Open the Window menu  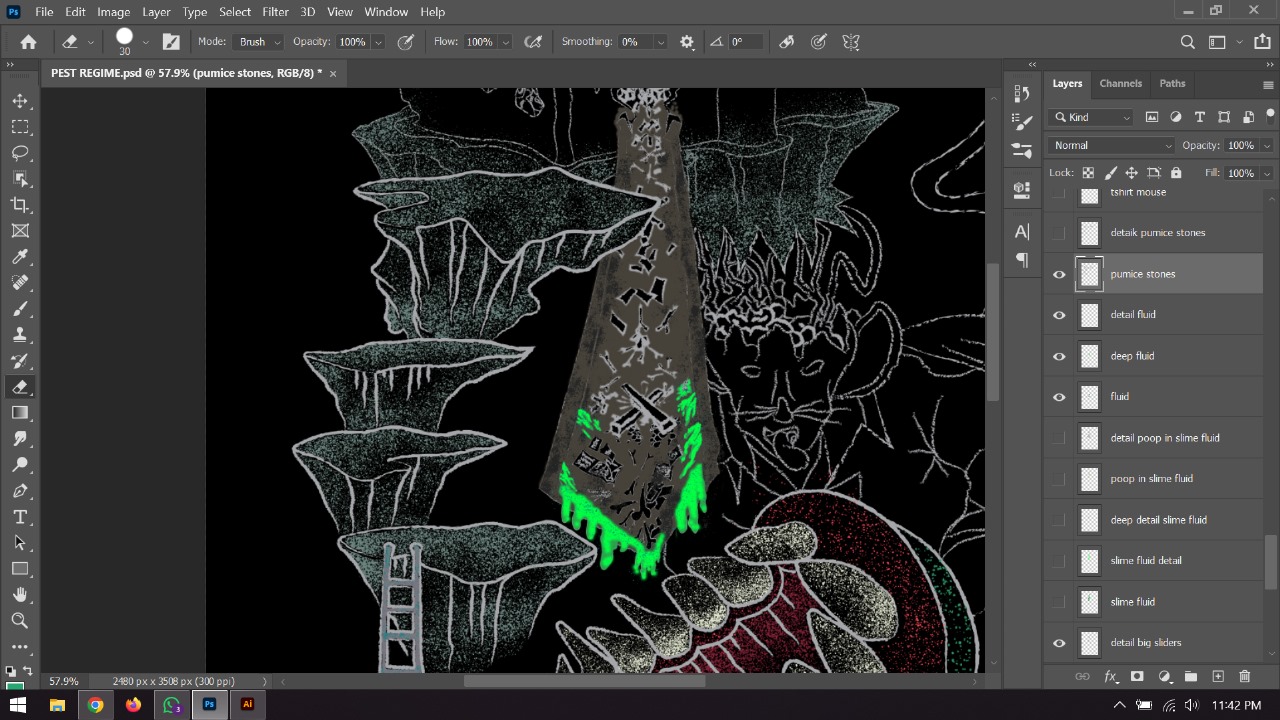[x=386, y=12]
